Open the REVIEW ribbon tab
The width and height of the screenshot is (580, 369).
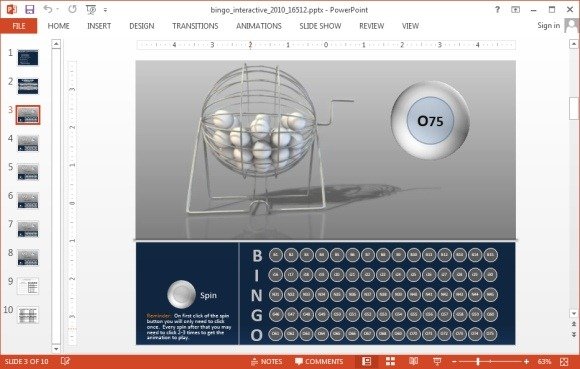click(x=372, y=26)
